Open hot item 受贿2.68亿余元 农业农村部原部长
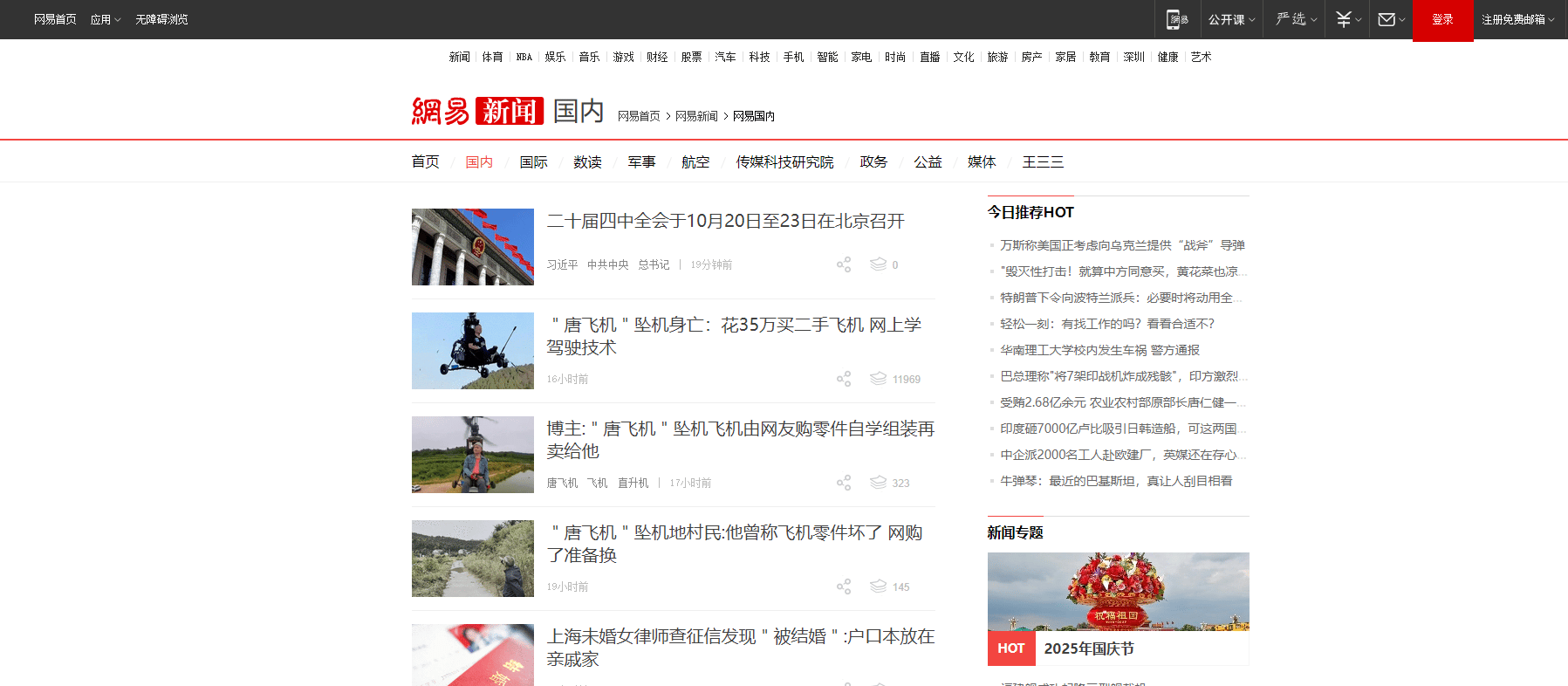 (x=1123, y=402)
